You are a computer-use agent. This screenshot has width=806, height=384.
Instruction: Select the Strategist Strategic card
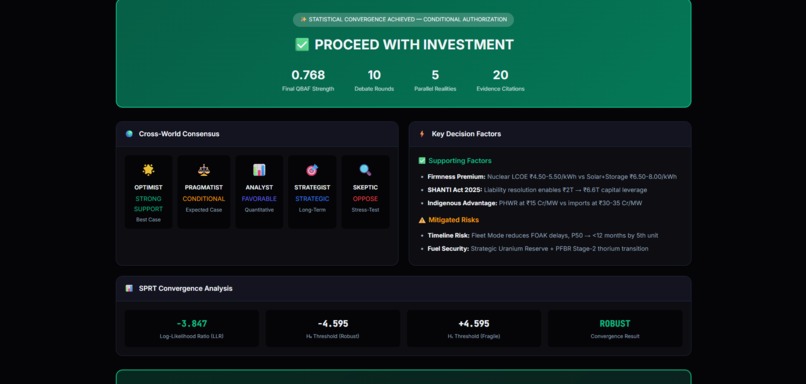[x=312, y=192]
